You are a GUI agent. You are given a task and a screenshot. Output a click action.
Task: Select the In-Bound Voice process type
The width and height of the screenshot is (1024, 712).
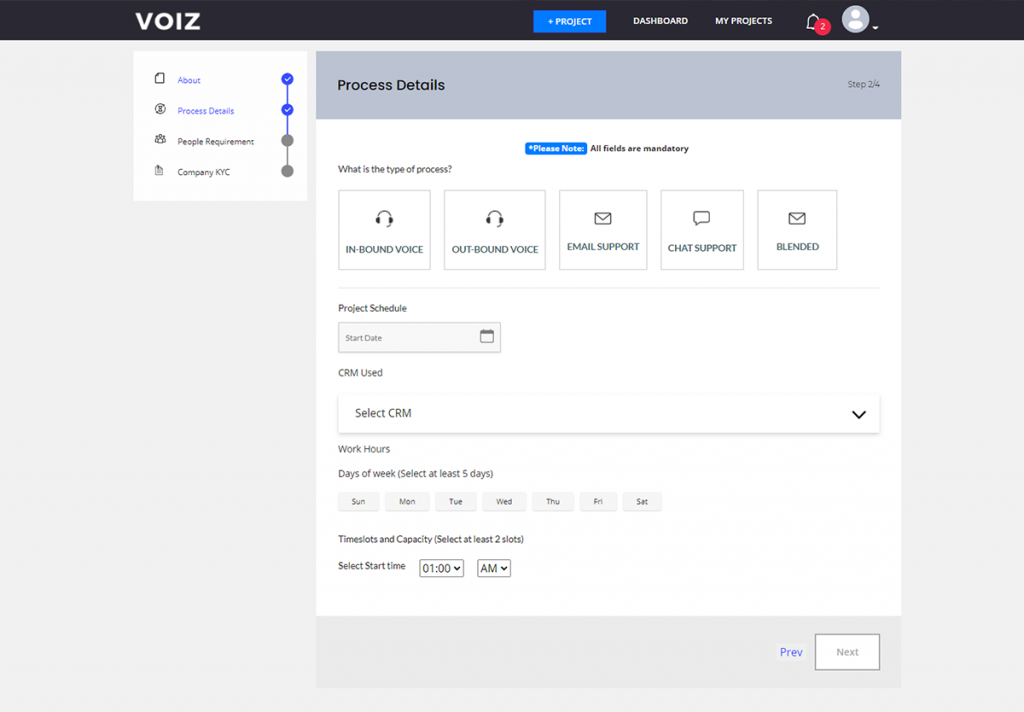pyautogui.click(x=384, y=230)
